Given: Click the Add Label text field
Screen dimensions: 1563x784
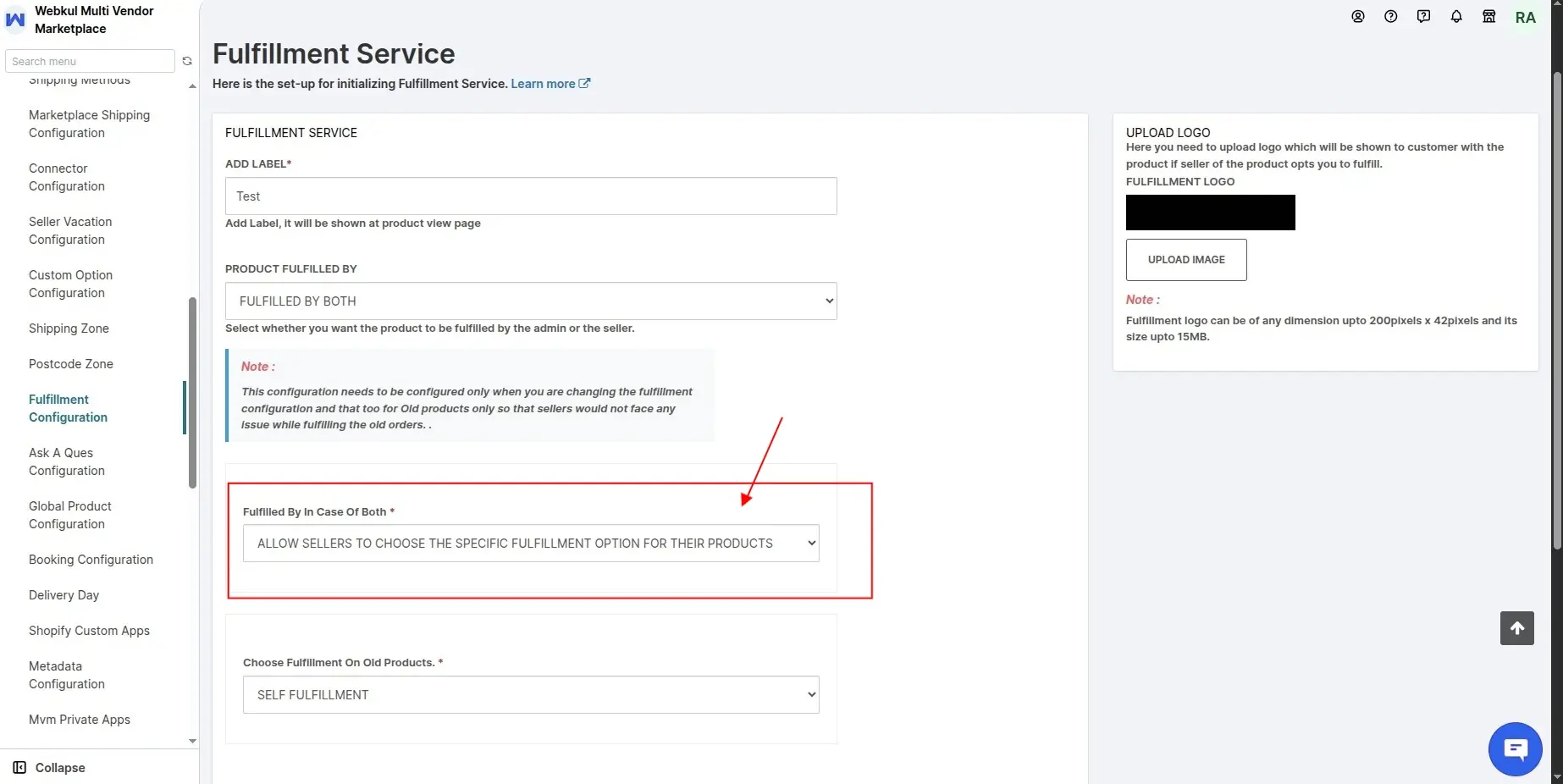Looking at the screenshot, I should pos(531,196).
